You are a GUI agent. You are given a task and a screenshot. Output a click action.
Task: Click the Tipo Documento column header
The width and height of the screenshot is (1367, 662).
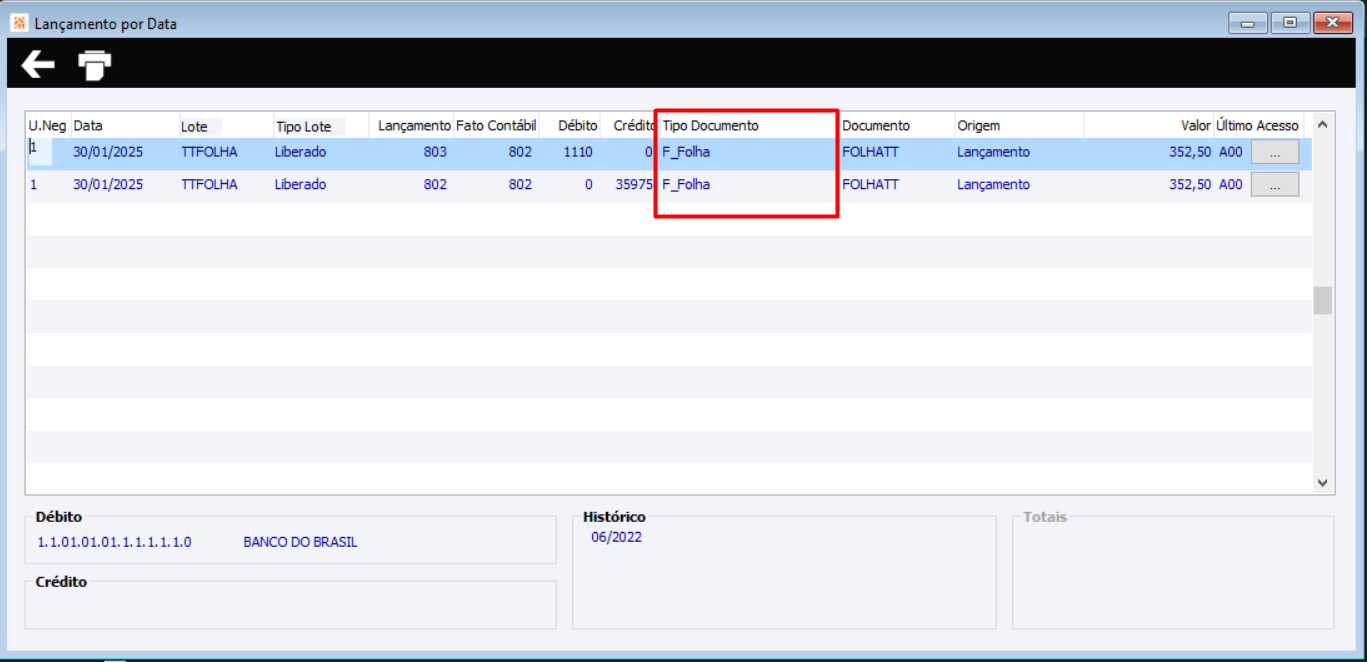(711, 126)
